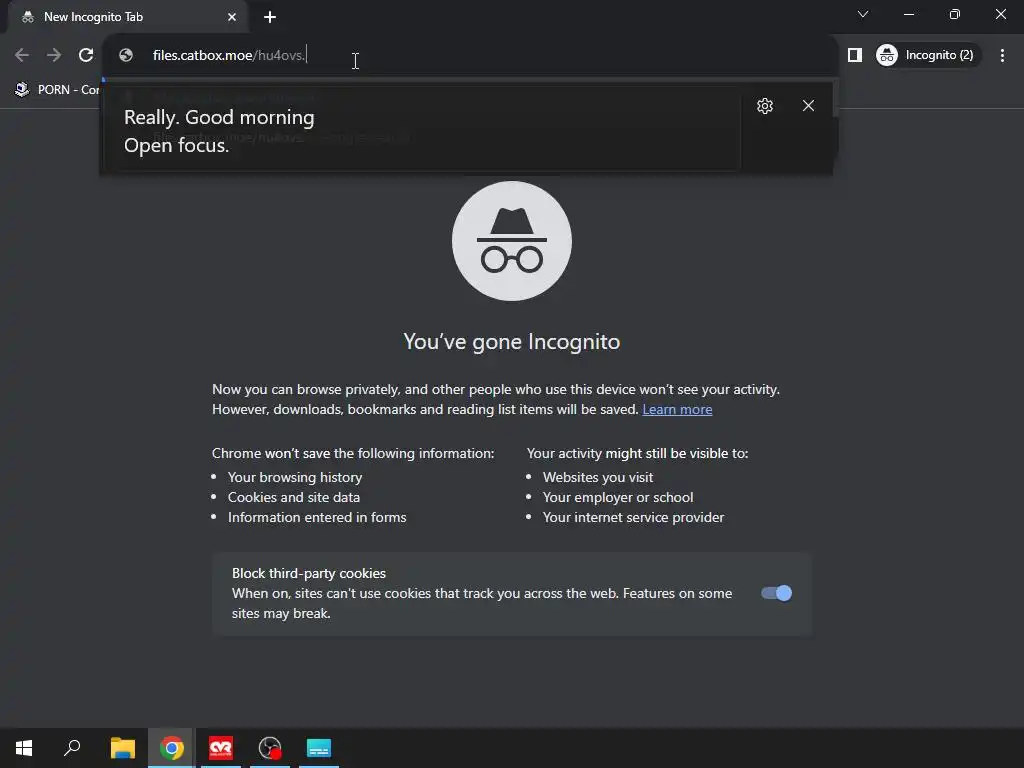
Task: Close the New Incognito Tab
Action: (232, 17)
